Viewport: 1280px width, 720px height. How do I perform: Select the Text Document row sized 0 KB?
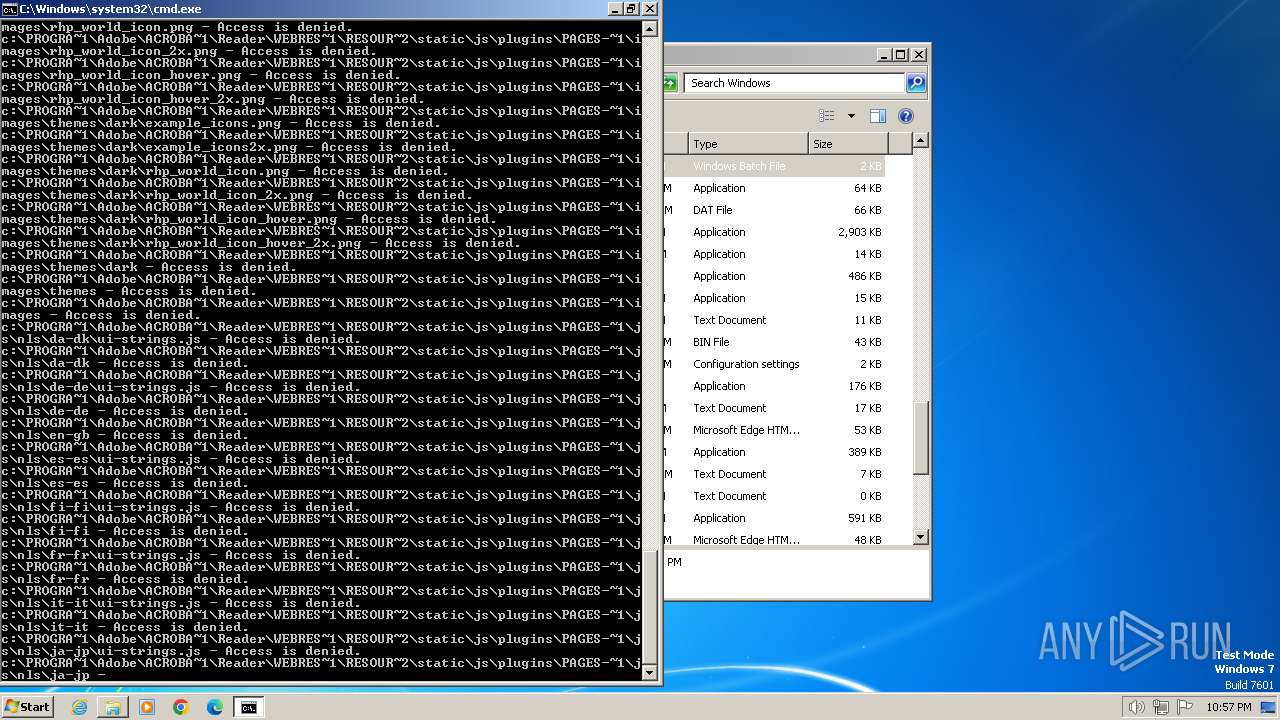click(774, 496)
